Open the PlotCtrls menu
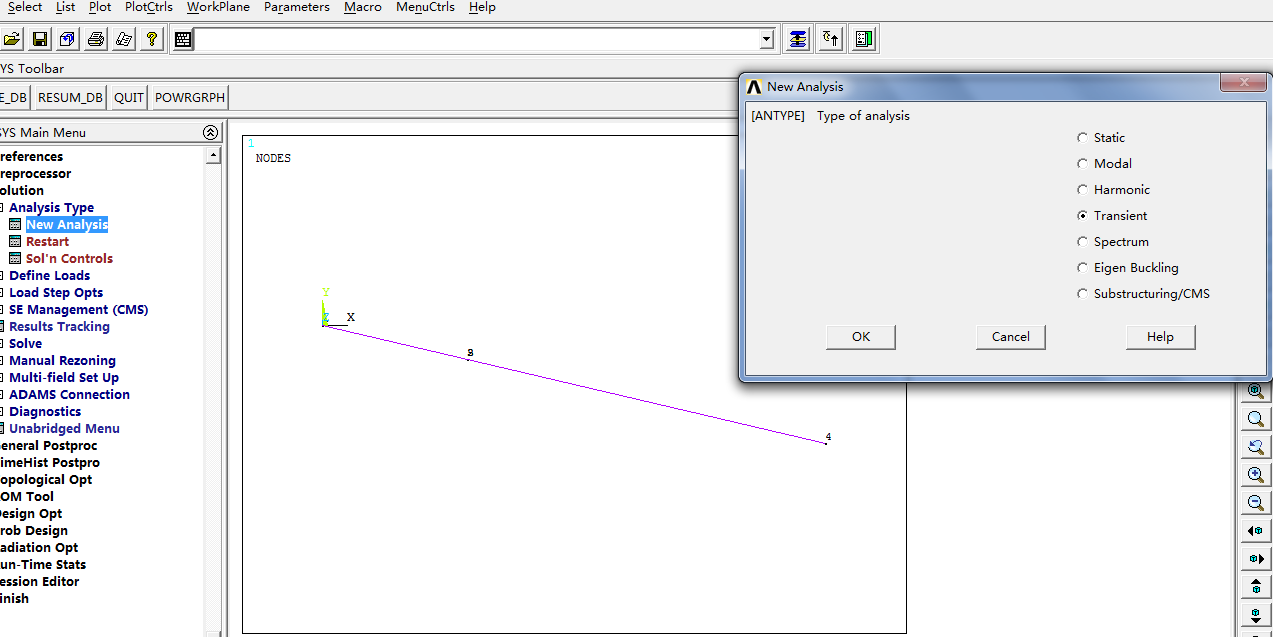Screen dimensions: 1273x637 pos(149,7)
